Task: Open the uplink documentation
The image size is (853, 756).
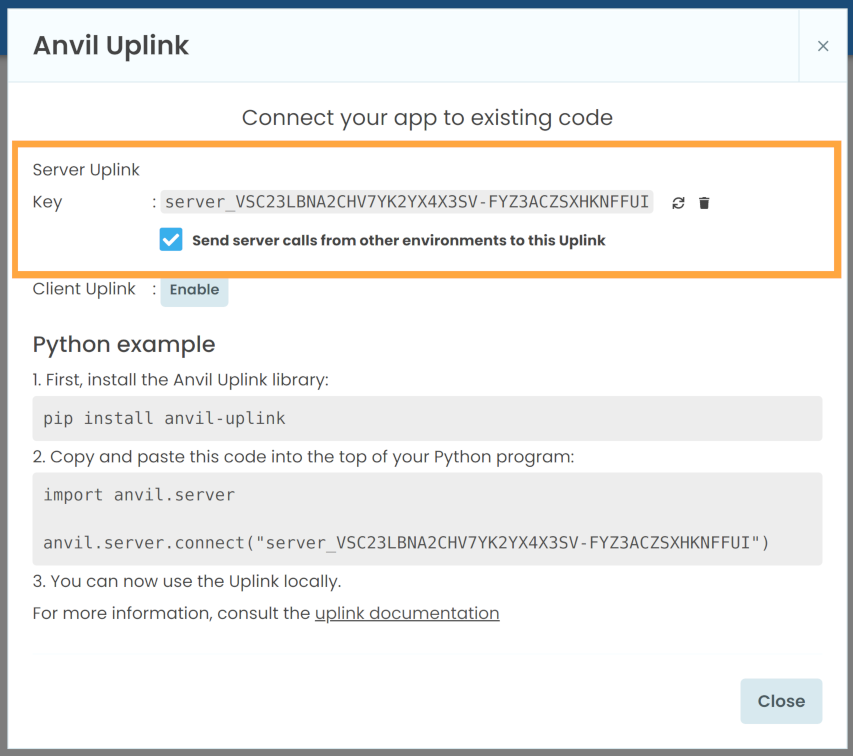Action: (406, 613)
